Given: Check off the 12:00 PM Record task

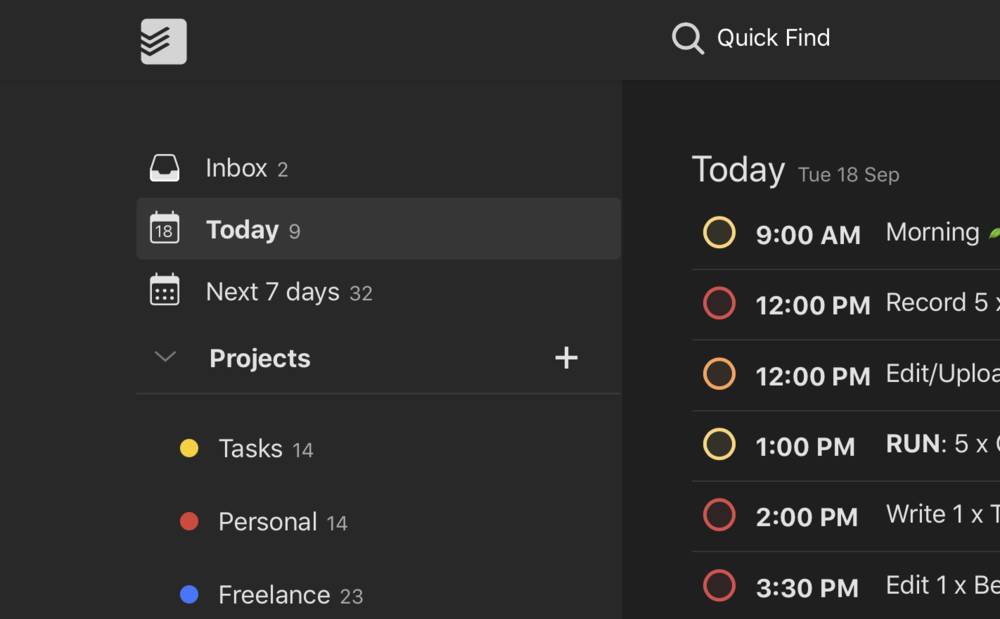Looking at the screenshot, I should (x=719, y=303).
